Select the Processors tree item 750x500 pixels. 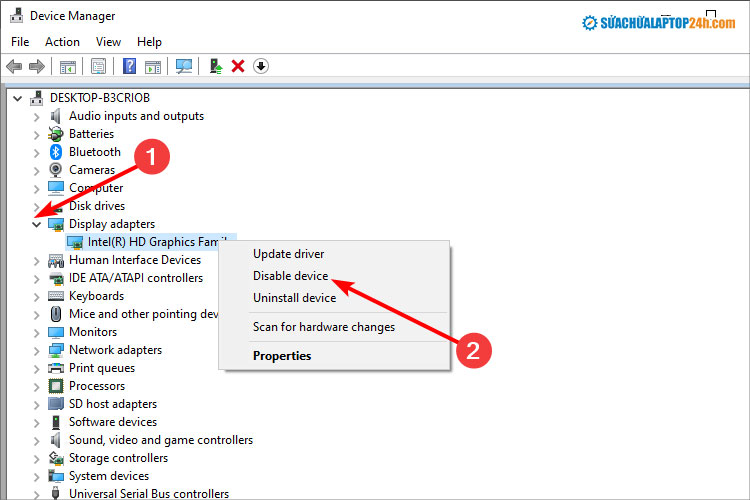pos(97,386)
